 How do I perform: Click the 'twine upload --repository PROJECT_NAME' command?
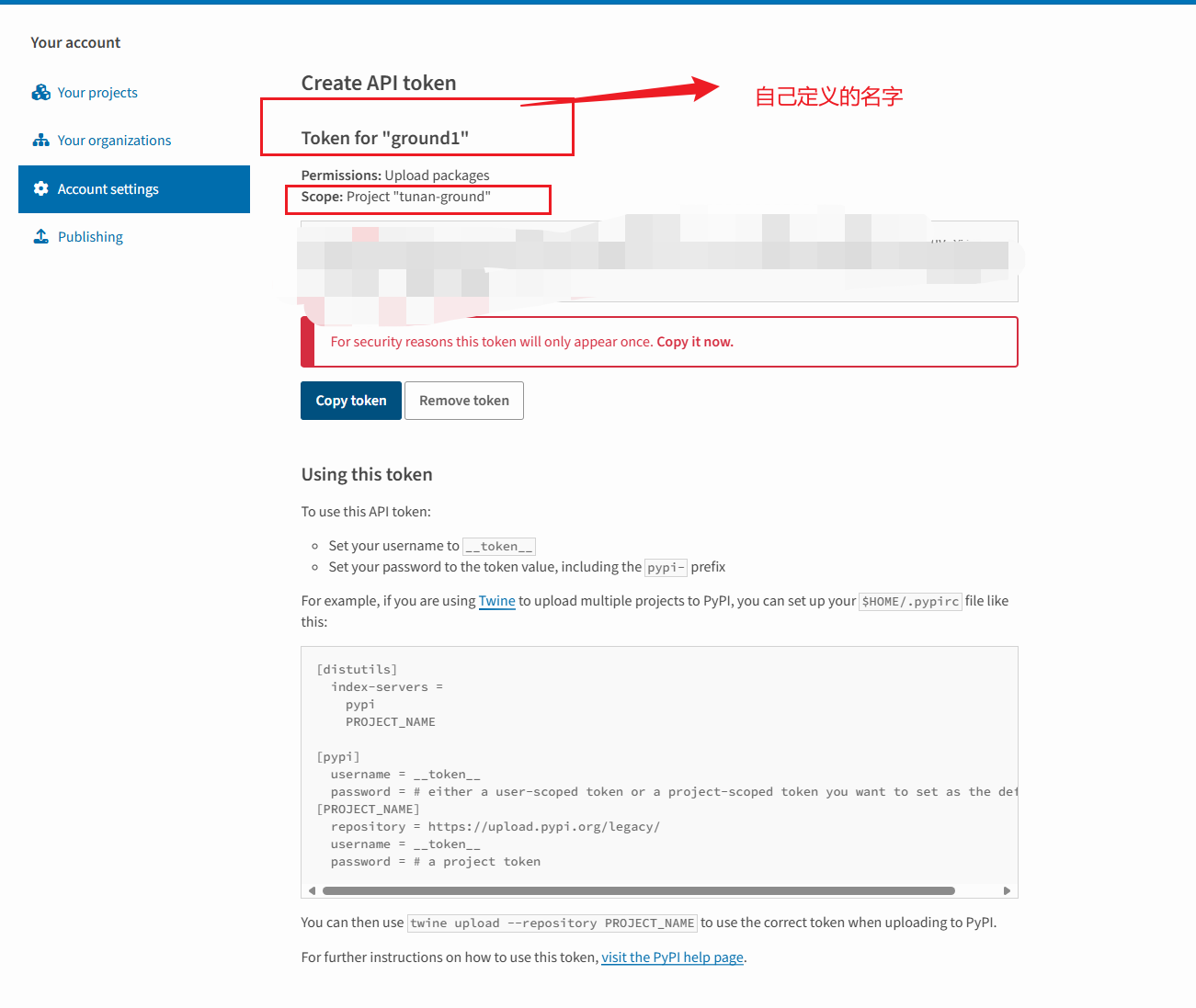(552, 923)
